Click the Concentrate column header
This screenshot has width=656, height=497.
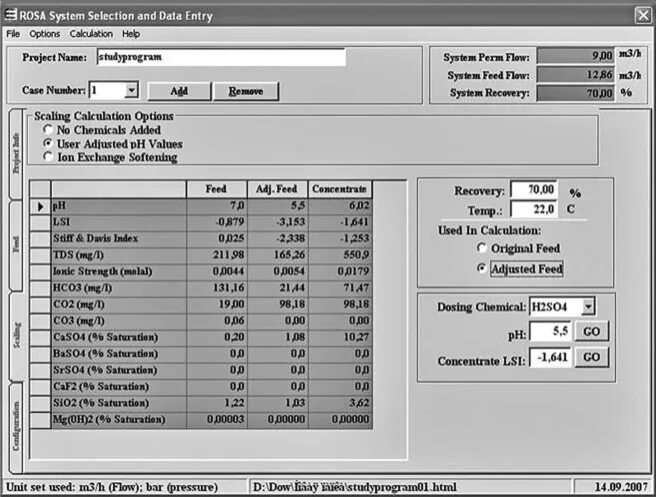(x=340, y=189)
